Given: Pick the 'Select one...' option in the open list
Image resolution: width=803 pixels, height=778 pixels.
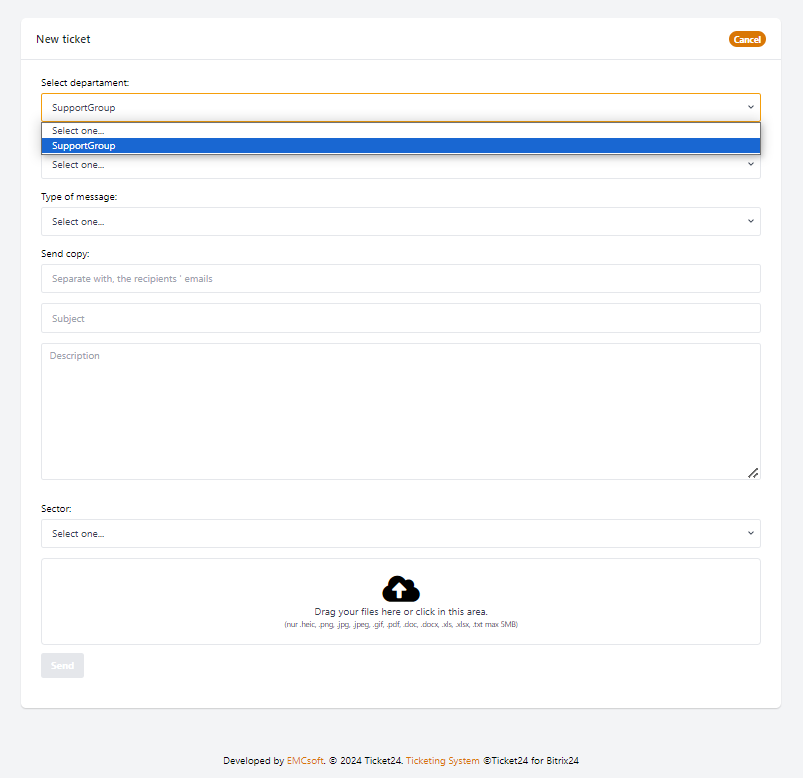Looking at the screenshot, I should click(x=78, y=131).
